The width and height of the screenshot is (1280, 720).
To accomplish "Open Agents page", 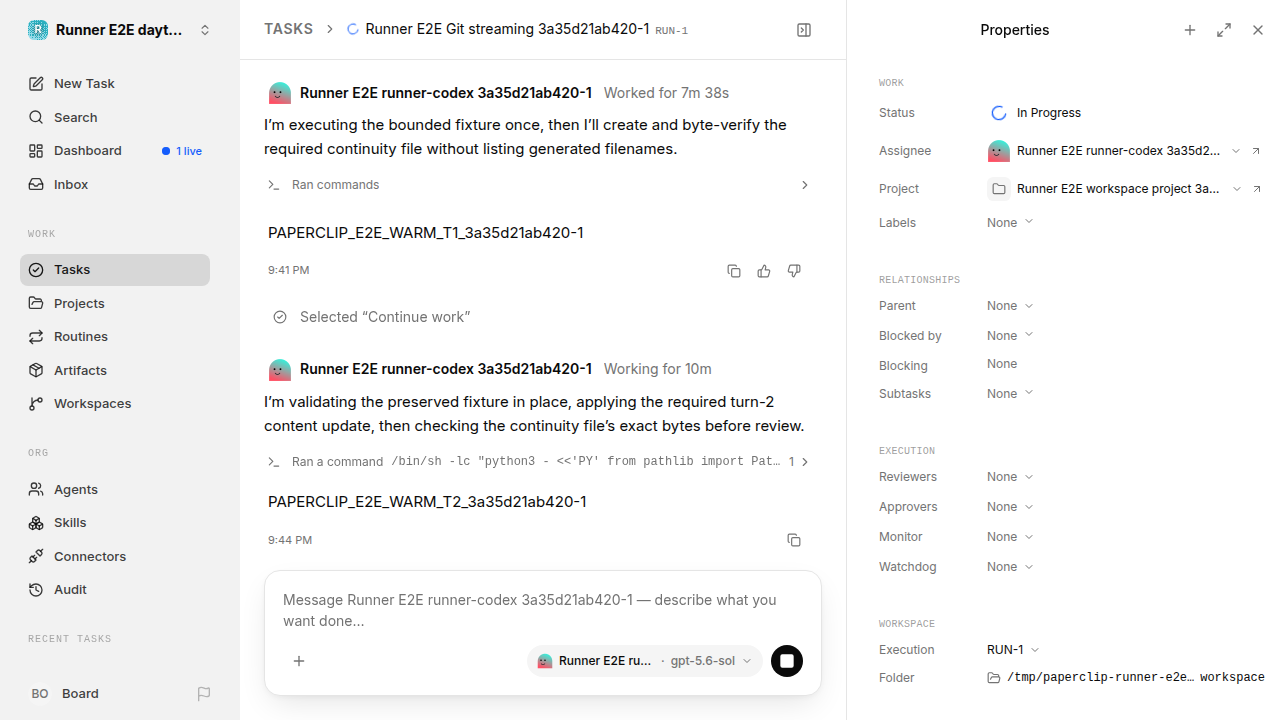I will pyautogui.click(x=115, y=489).
